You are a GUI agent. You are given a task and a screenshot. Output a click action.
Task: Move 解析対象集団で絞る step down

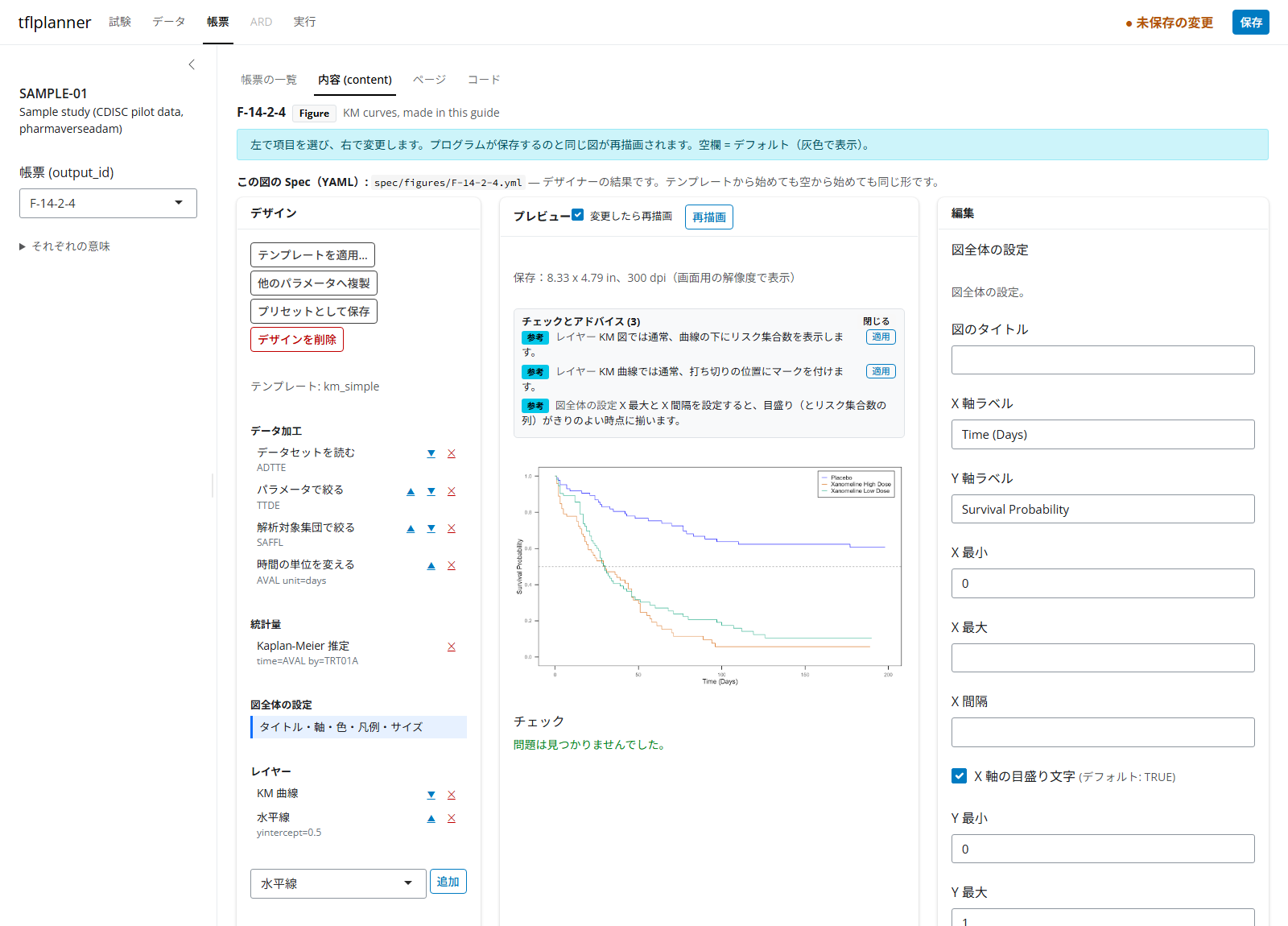coord(431,528)
